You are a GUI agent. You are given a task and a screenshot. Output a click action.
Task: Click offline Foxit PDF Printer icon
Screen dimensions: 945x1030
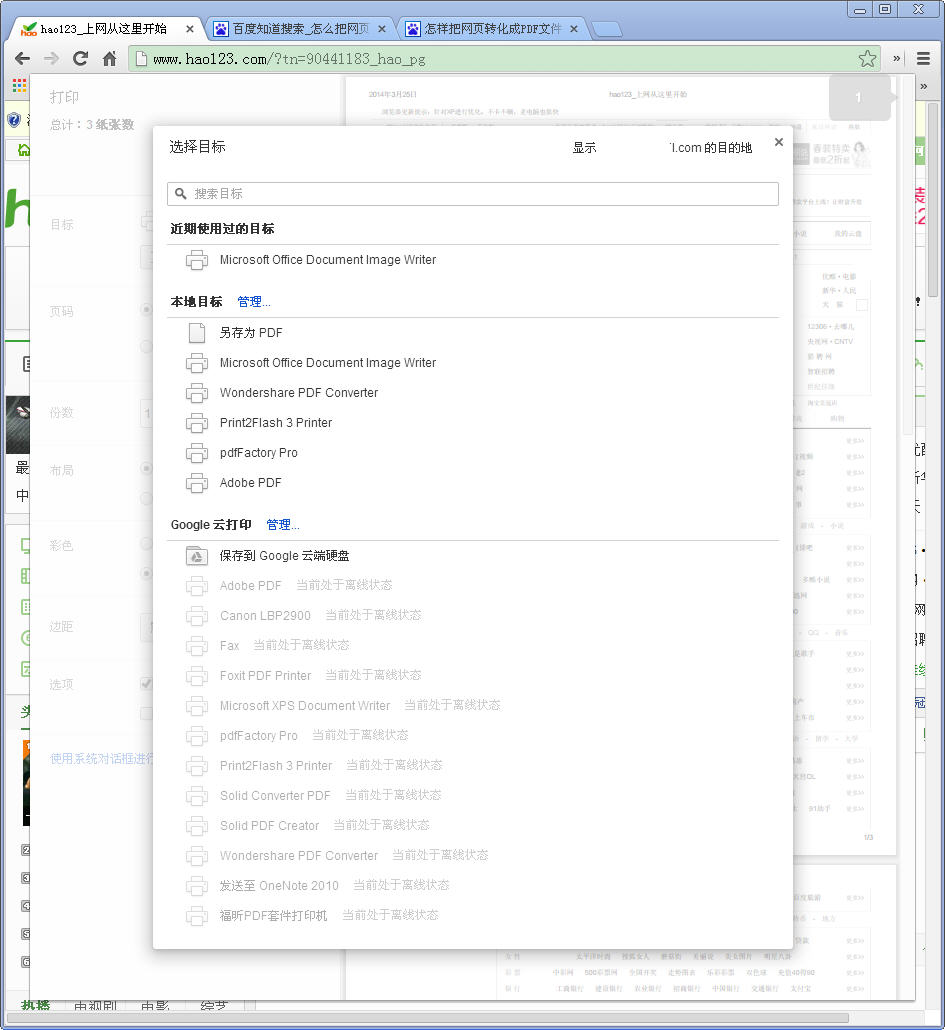[x=197, y=675]
